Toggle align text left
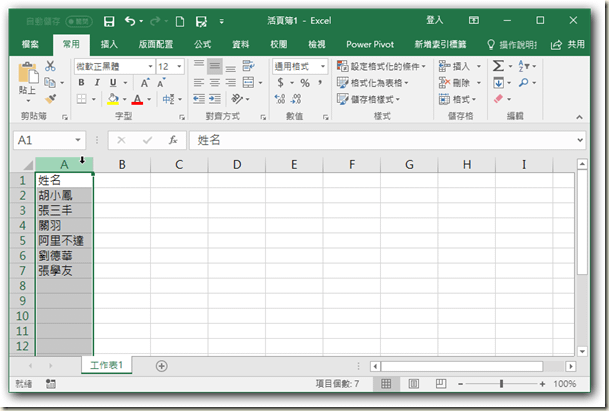Viewport: 609px width, 411px height. click(x=199, y=82)
